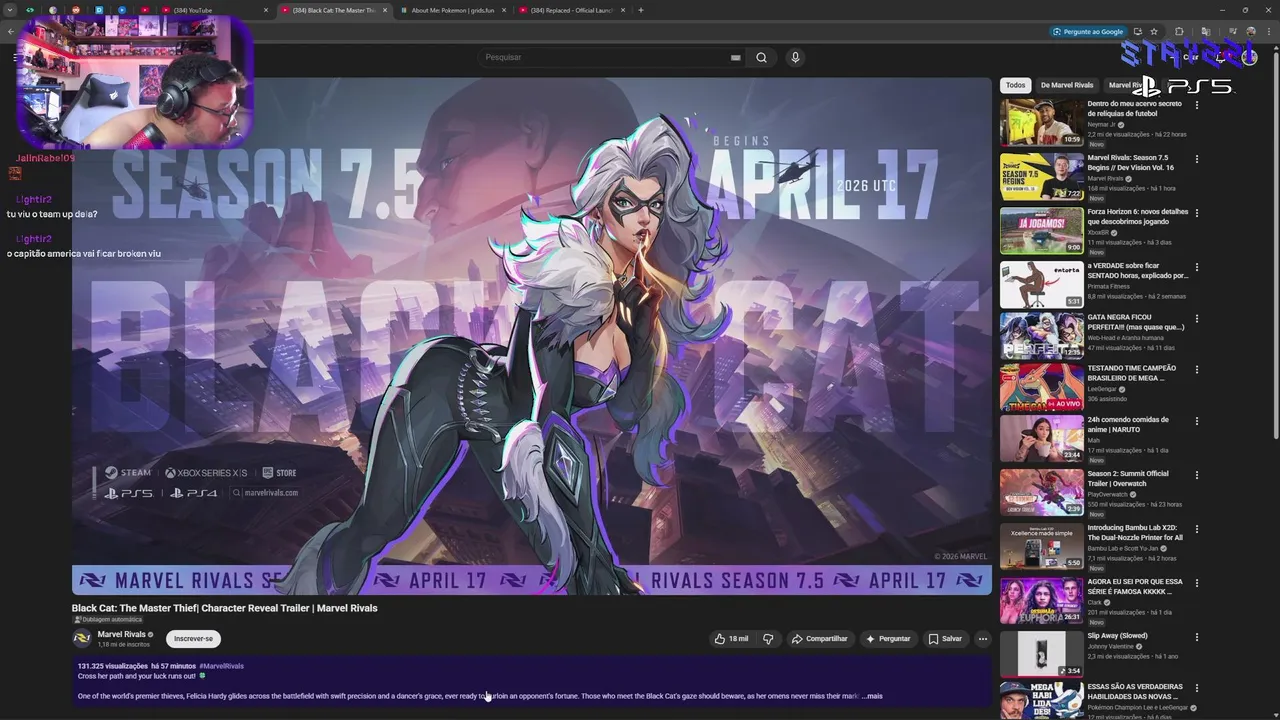Like the video with 18 mil thumbs-up
This screenshot has height=720, width=1280.
(731, 638)
